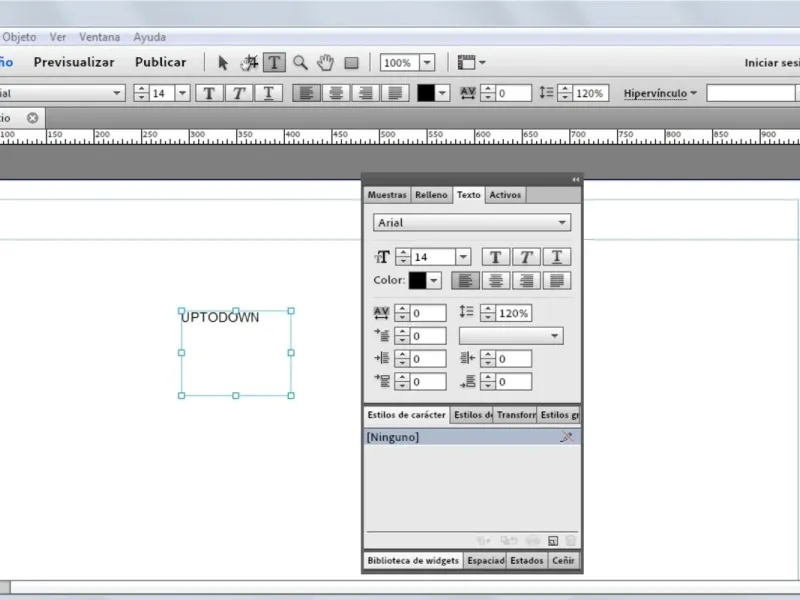This screenshot has height=600, width=800.
Task: Click the left indent icon in the panel
Action: point(382,358)
